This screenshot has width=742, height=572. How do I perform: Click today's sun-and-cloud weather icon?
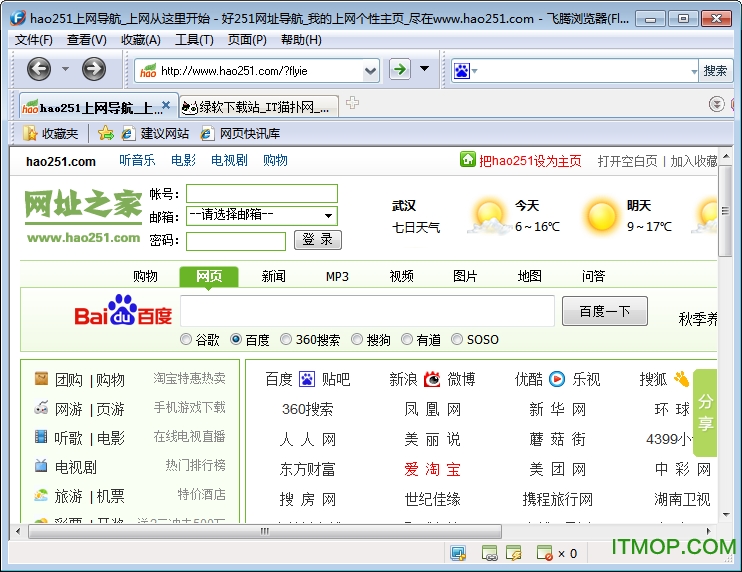[488, 217]
